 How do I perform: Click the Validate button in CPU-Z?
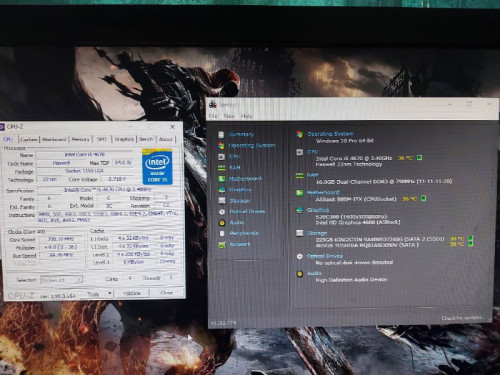click(132, 293)
